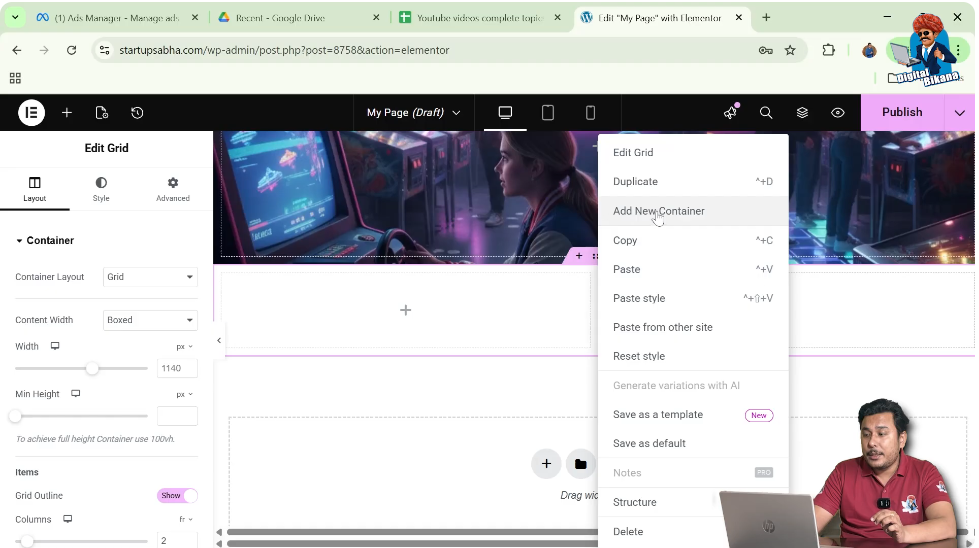Click the Width value input field

[177, 369]
